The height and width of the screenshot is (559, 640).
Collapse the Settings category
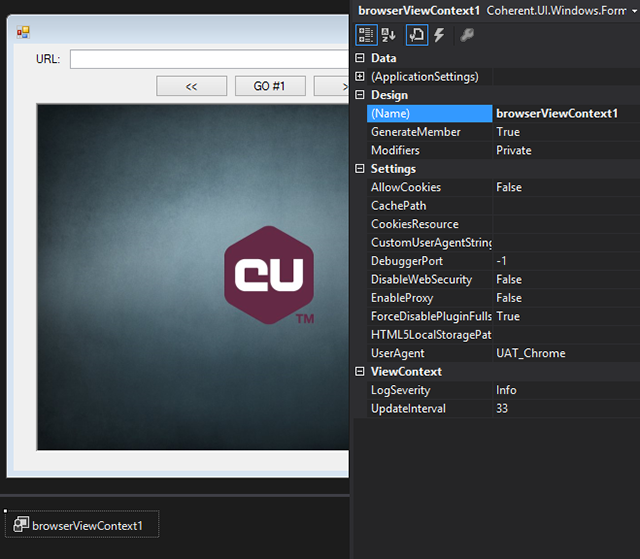coord(360,169)
